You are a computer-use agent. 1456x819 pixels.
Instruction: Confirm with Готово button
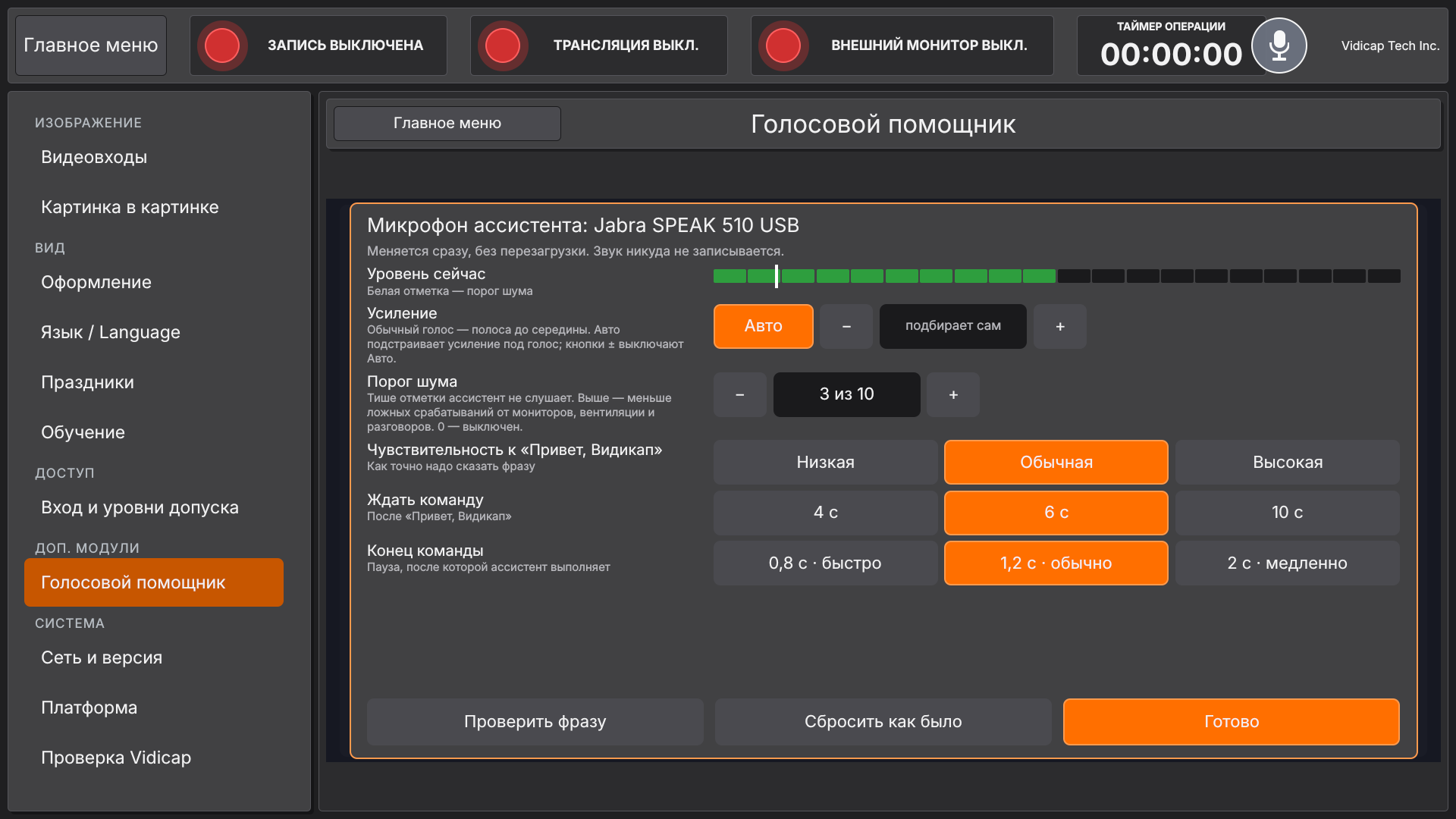coord(1232,722)
